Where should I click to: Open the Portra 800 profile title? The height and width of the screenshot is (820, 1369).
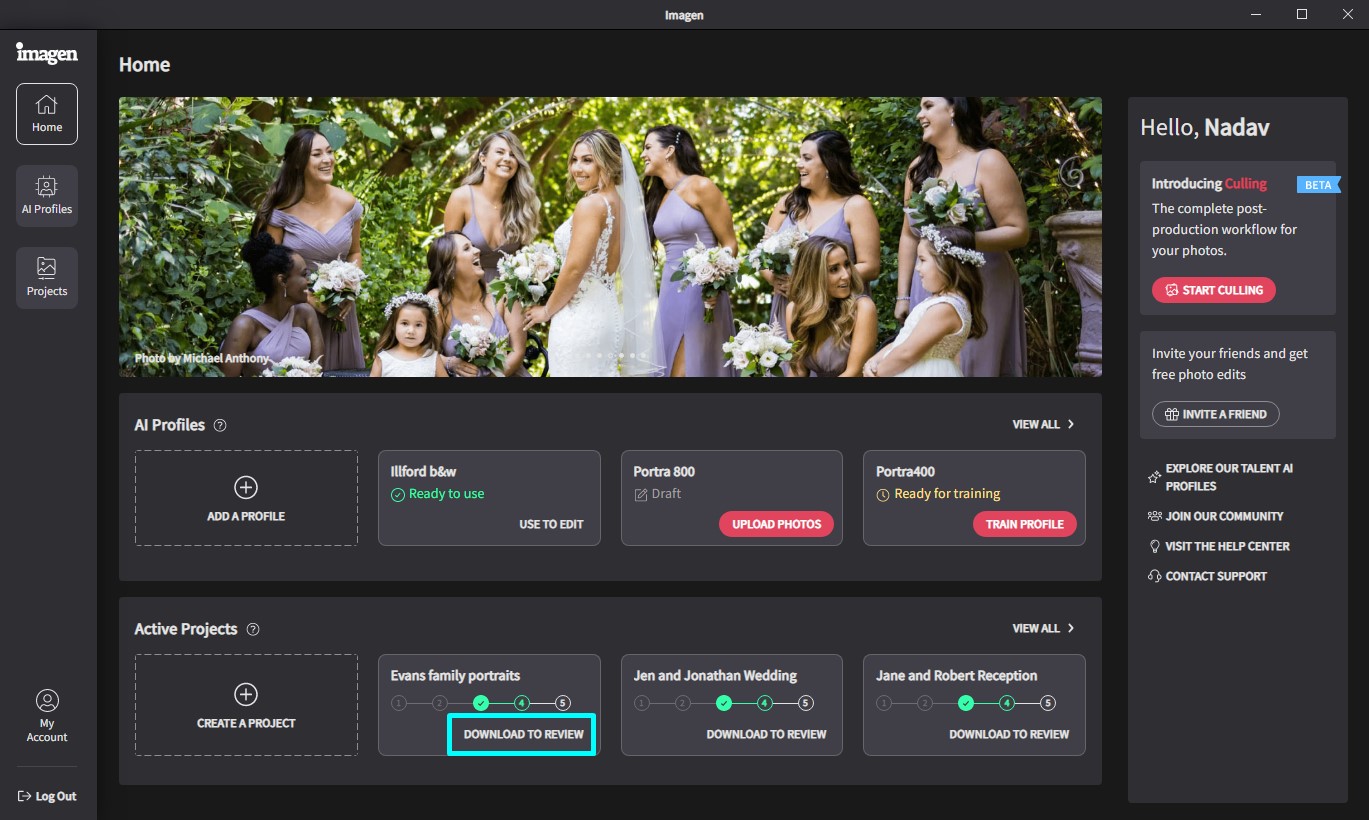(x=664, y=471)
